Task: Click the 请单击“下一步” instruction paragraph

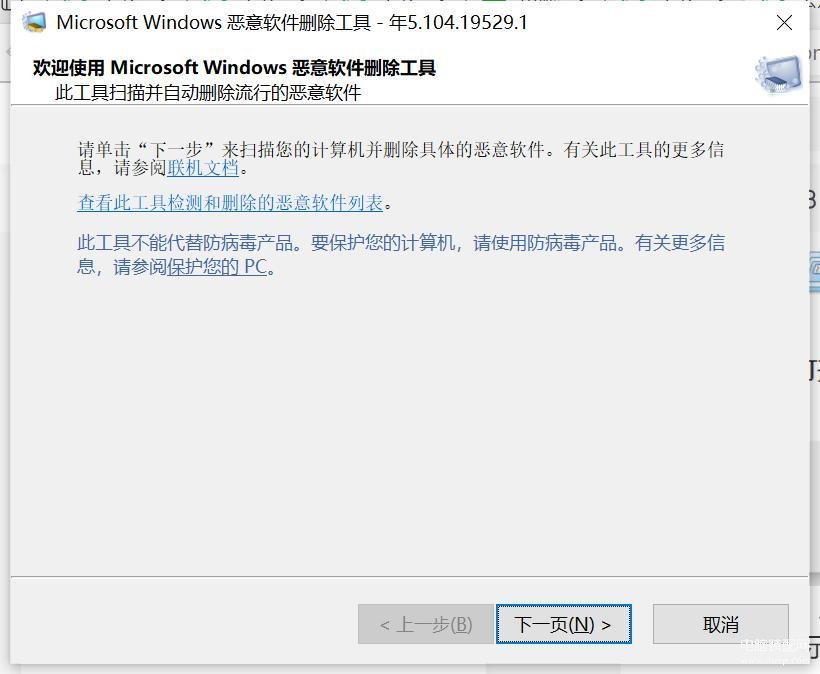Action: 401,158
